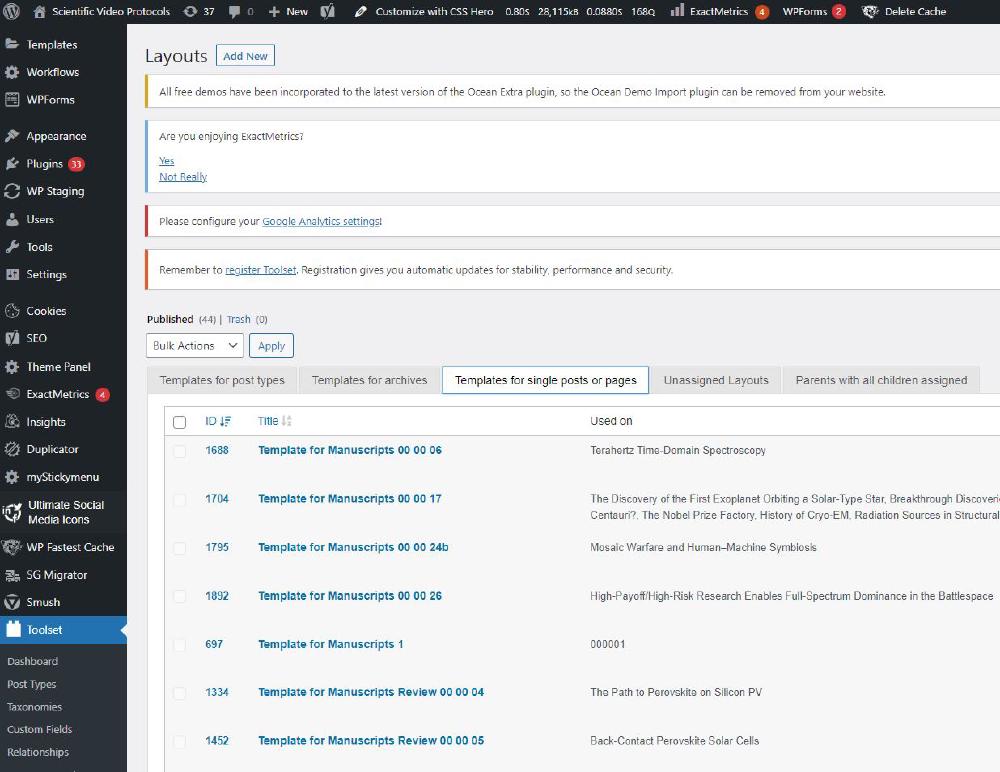Click Not Really in the ExactMetrics notice
Viewport: 1000px width, 772px height.
[x=183, y=177]
